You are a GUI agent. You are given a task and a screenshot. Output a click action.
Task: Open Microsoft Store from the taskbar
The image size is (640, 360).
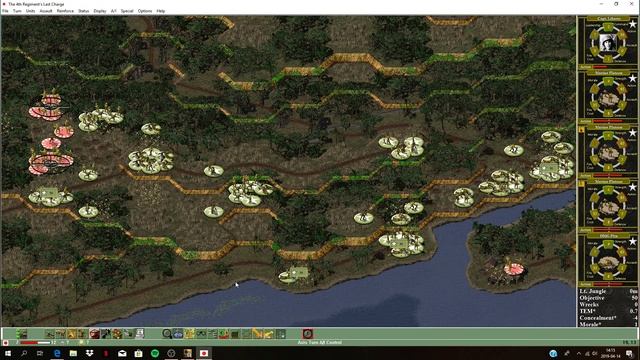click(x=138, y=353)
